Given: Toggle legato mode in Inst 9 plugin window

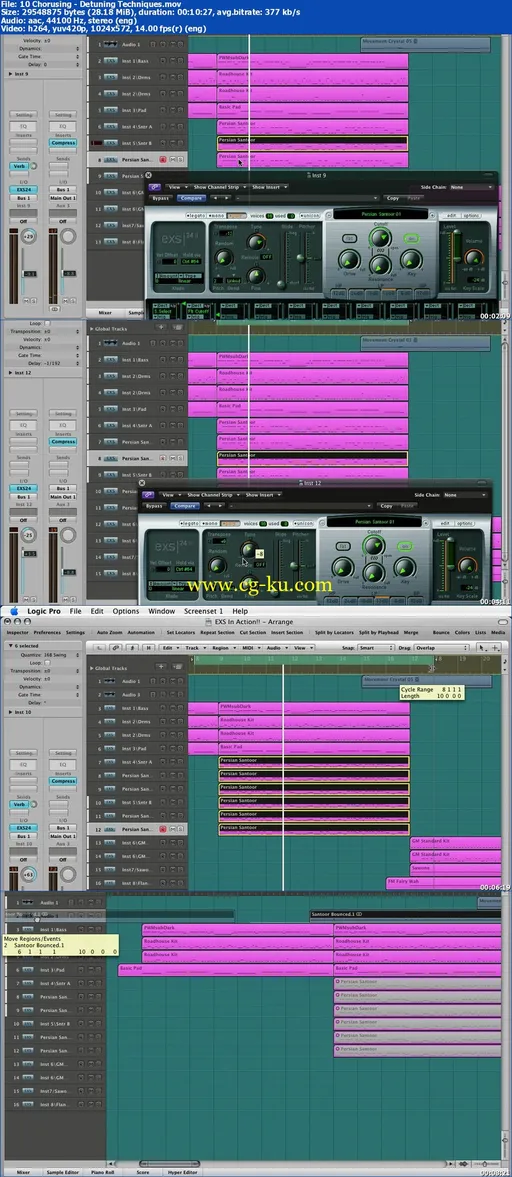Looking at the screenshot, I should (197, 215).
